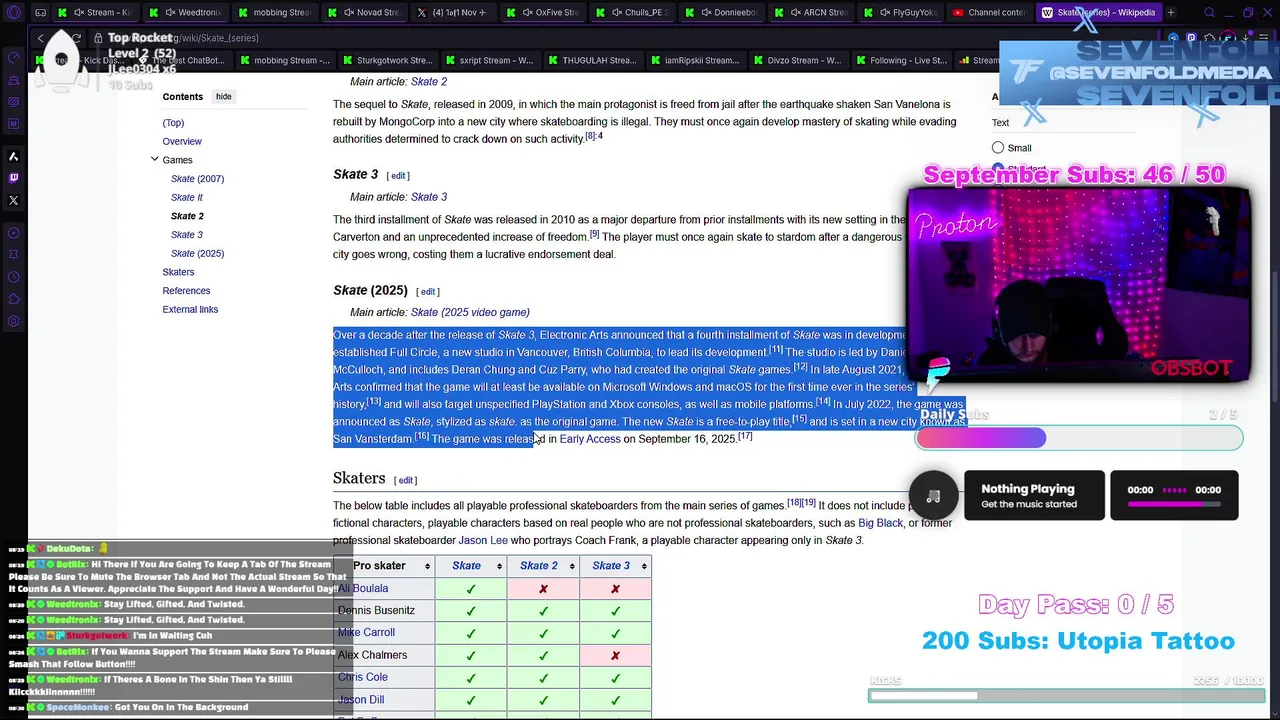The image size is (1280, 720).
Task: Open Mike Carroll in the skater table
Action: 366,632
